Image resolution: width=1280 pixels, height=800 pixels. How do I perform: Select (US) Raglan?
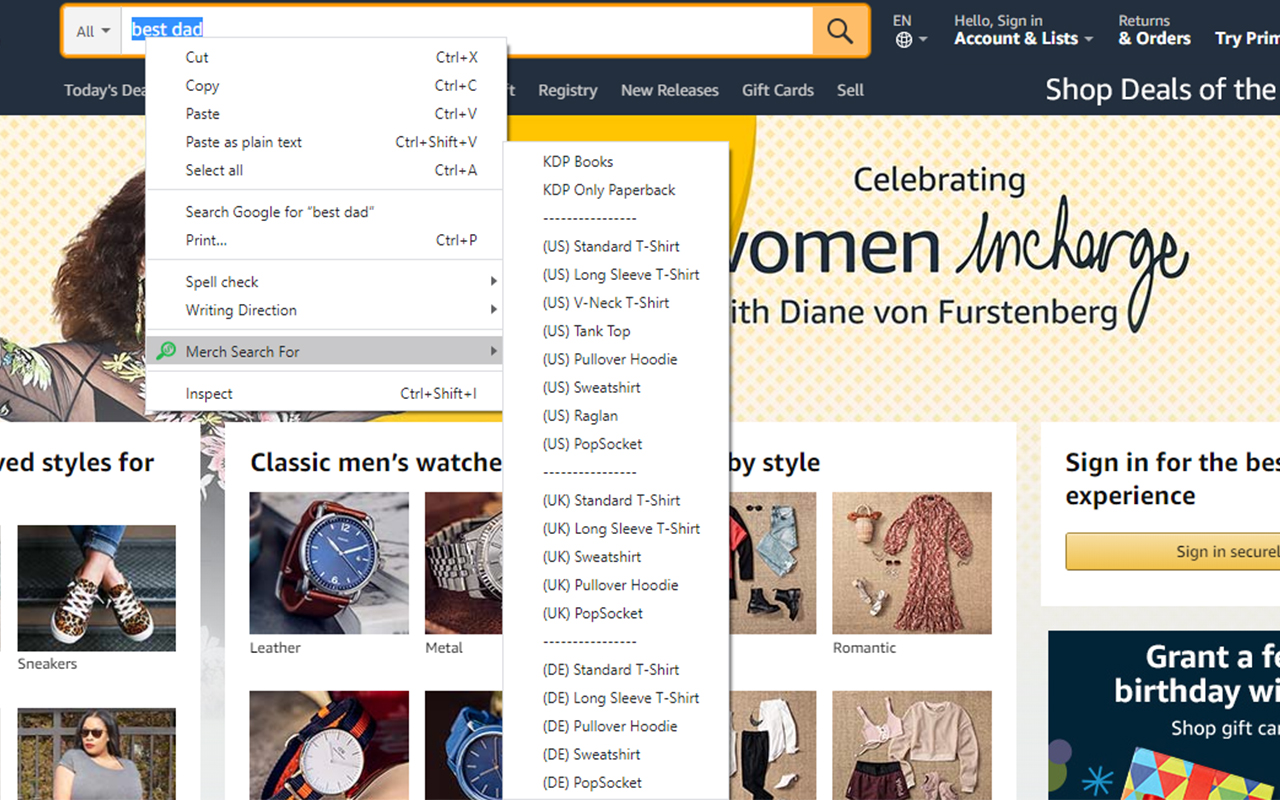tap(616, 415)
